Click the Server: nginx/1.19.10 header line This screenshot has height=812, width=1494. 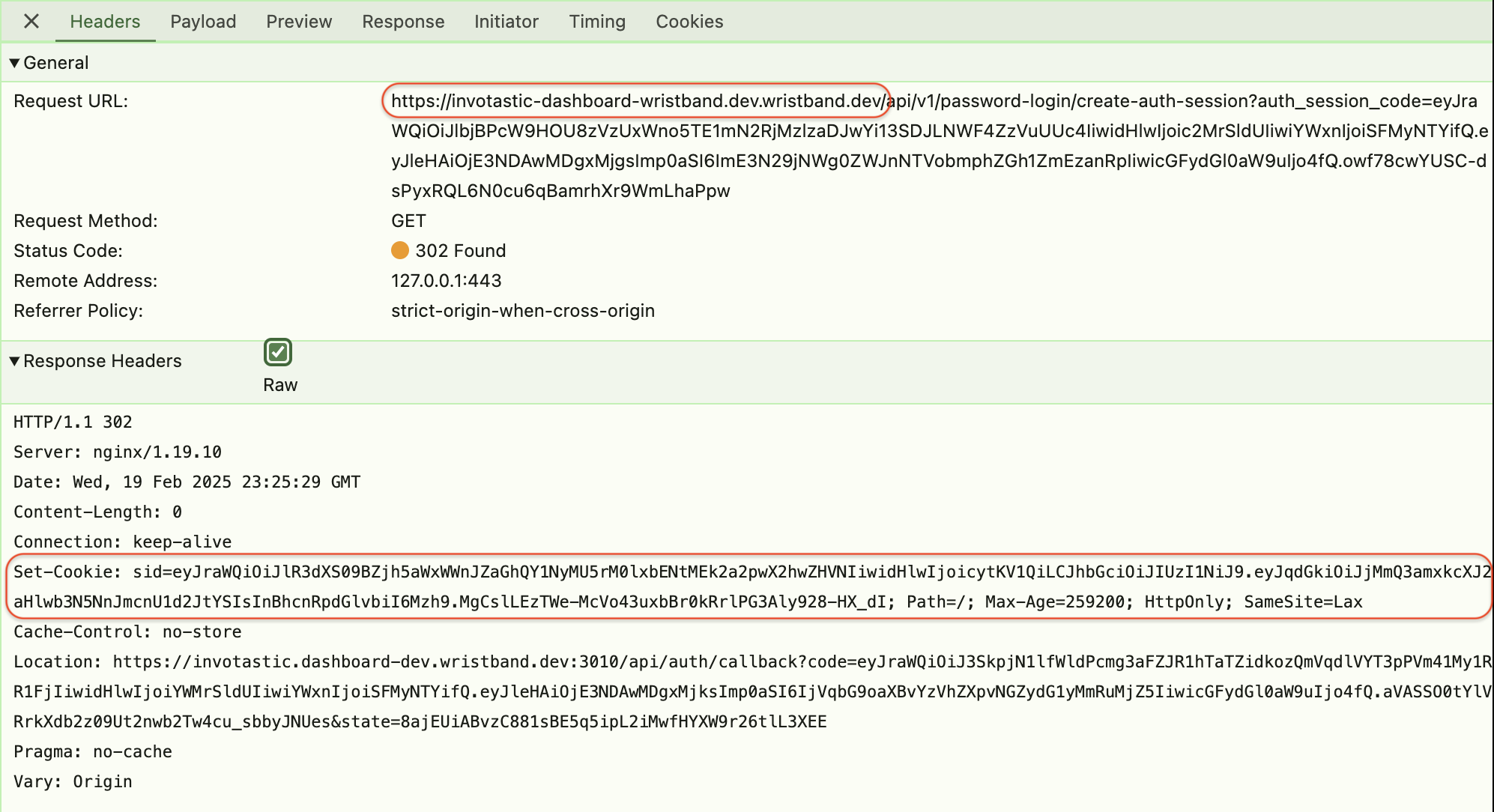[x=118, y=452]
